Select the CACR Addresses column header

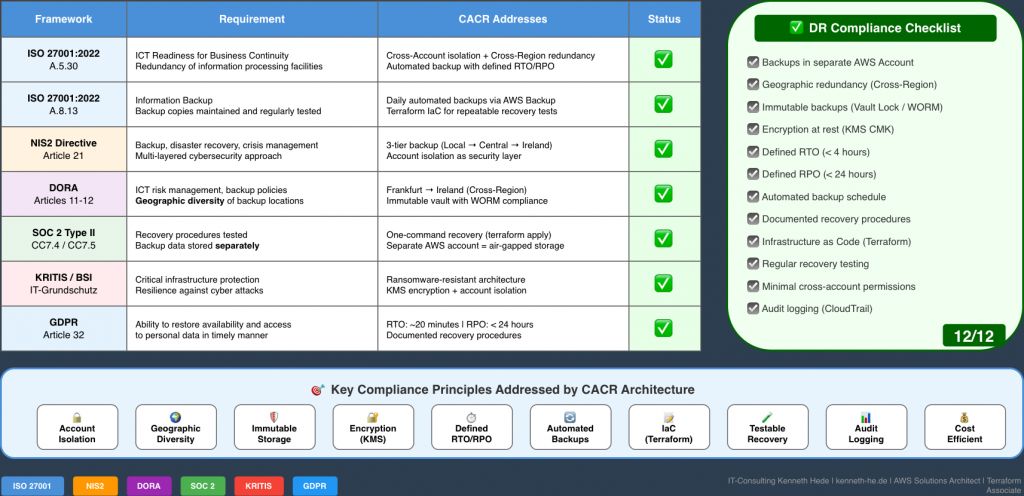click(503, 19)
